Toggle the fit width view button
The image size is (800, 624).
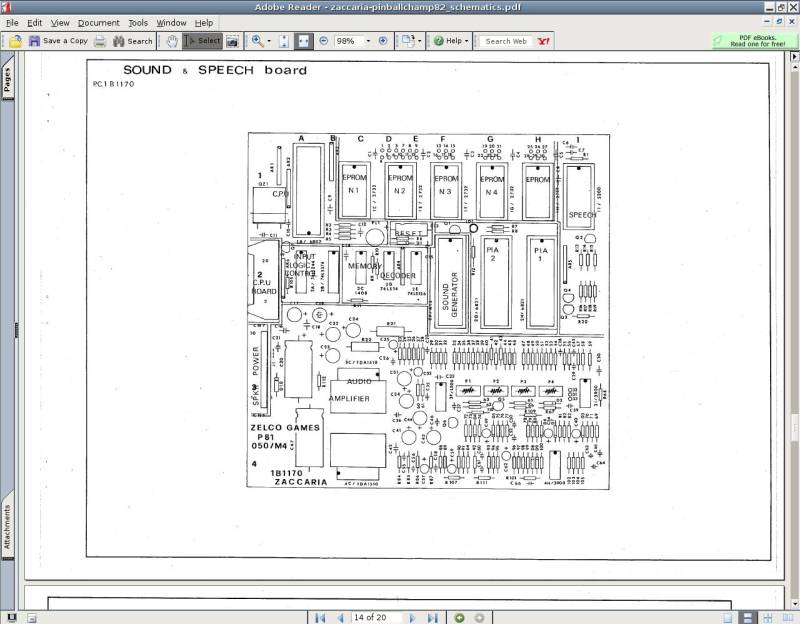click(x=305, y=41)
